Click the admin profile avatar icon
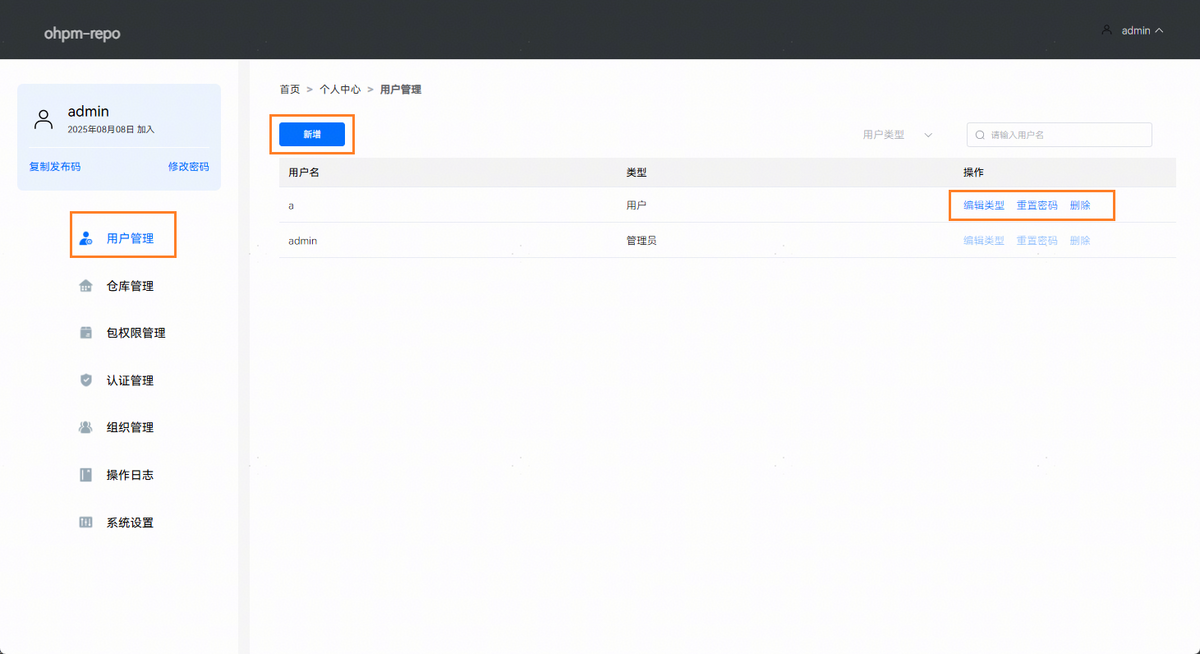The image size is (1200, 654). pos(43,120)
